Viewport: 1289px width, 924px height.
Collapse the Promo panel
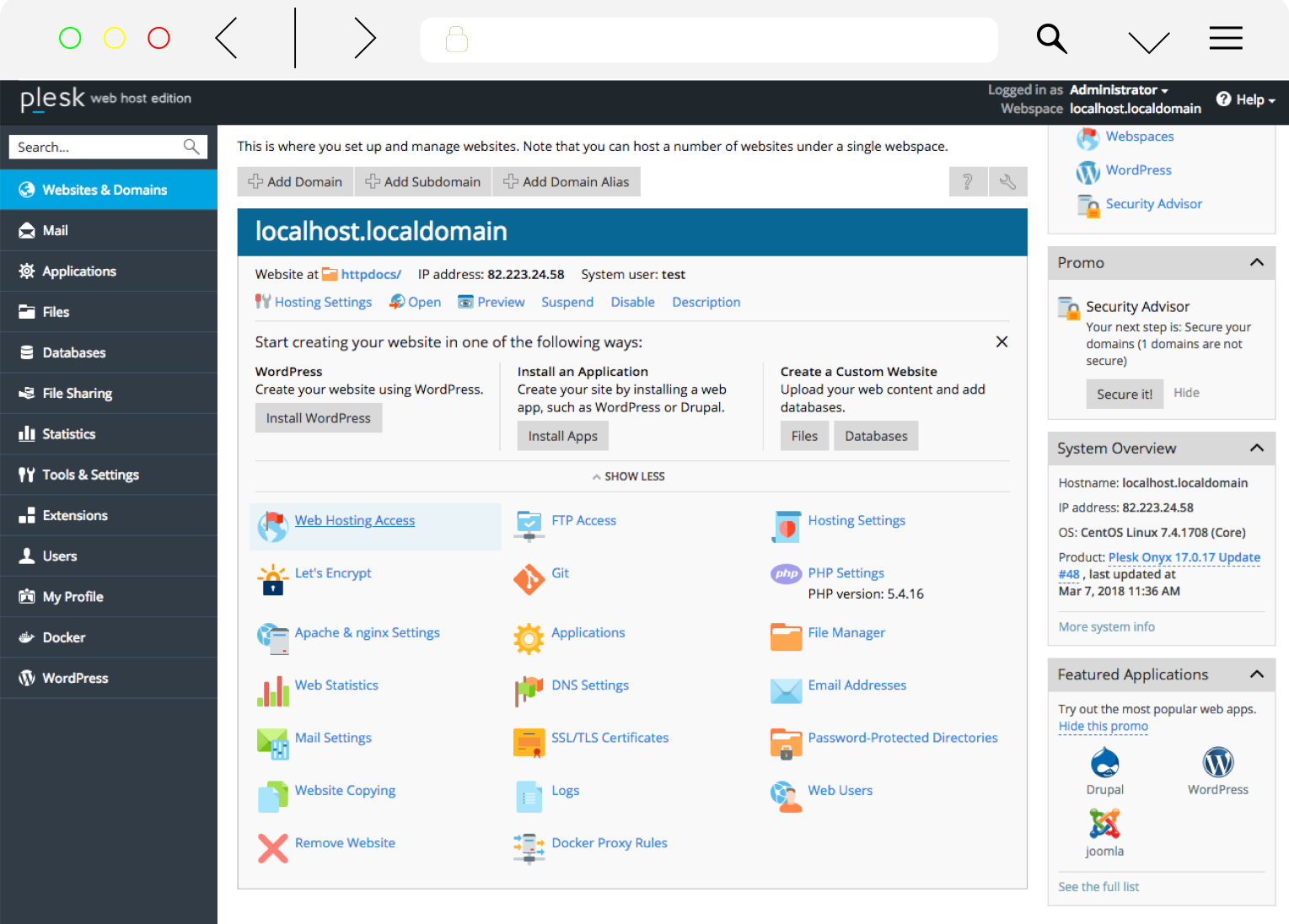pyautogui.click(x=1256, y=262)
